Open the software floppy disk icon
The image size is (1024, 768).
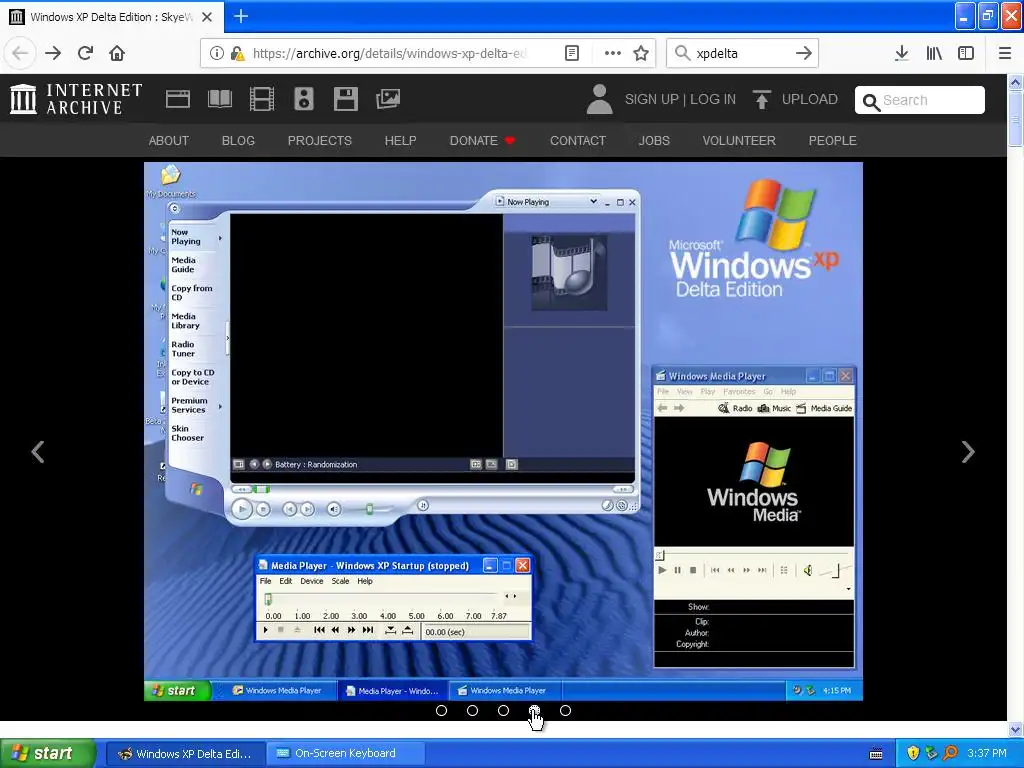(345, 99)
